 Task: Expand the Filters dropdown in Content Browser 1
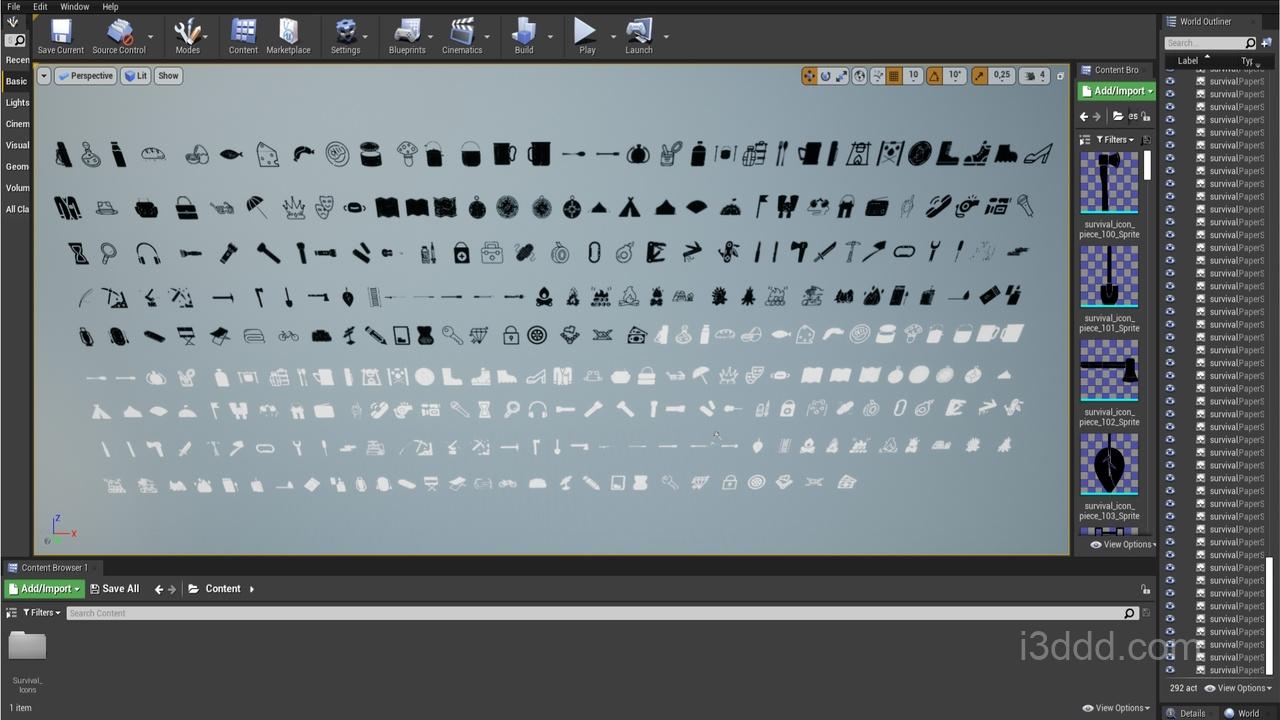41,613
